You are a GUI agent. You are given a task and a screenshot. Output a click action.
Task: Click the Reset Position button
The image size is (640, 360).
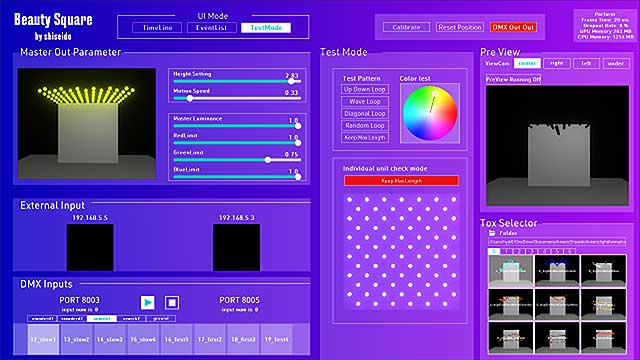click(x=460, y=27)
